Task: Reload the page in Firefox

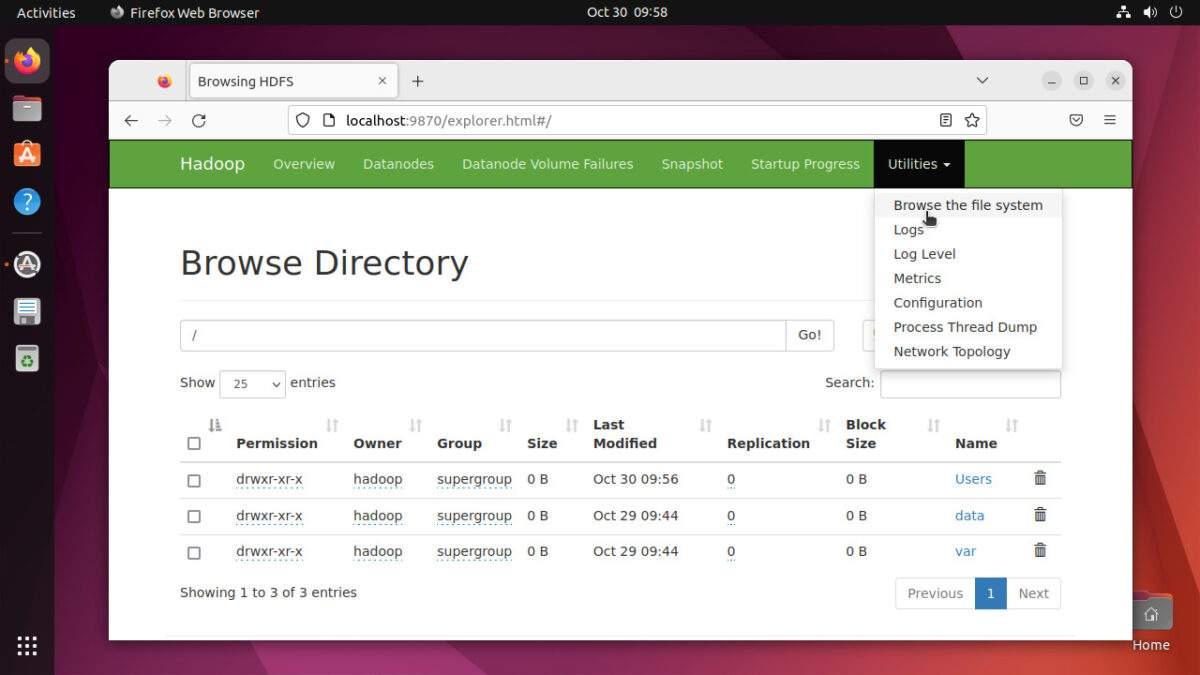Action: tap(198, 120)
